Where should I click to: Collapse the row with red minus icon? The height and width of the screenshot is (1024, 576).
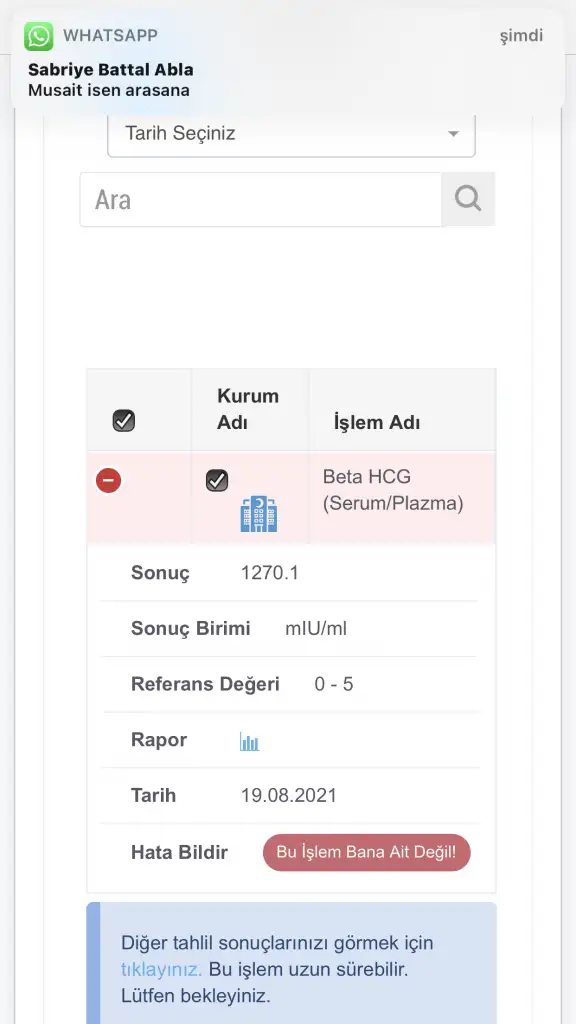[108, 481]
